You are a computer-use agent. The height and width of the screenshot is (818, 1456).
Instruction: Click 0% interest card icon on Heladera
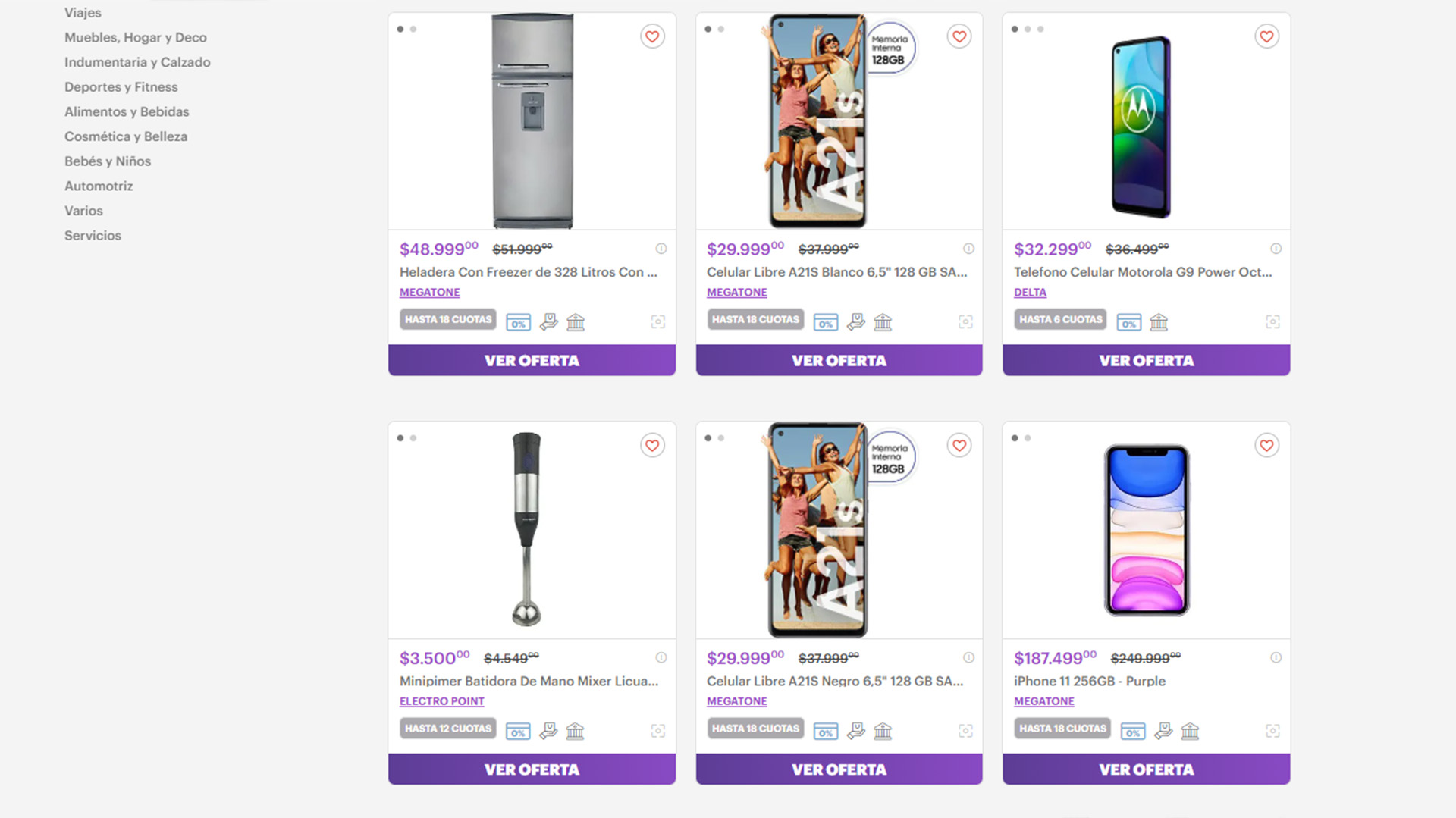518,322
